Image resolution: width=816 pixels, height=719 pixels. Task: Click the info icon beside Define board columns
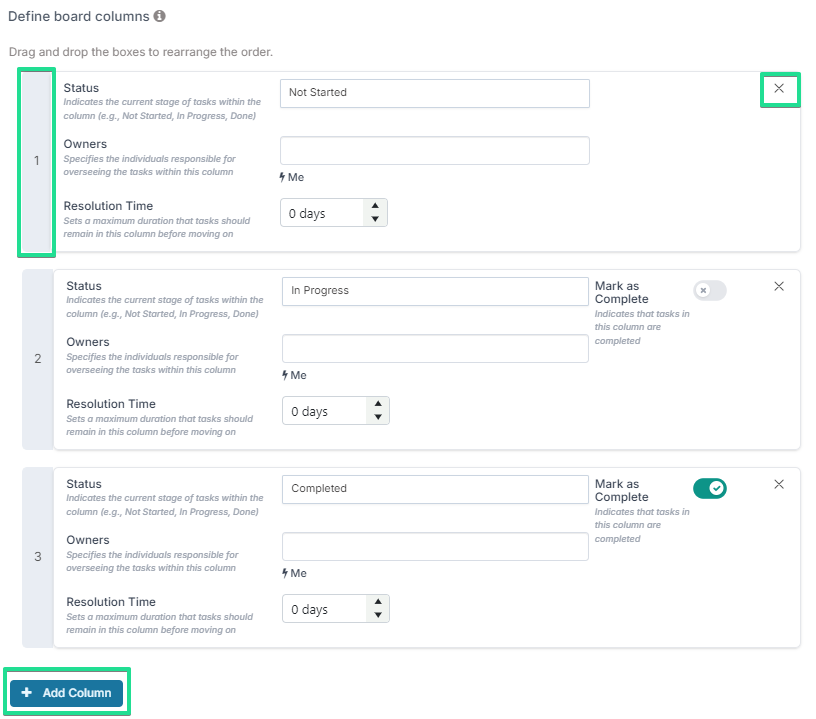tap(159, 16)
